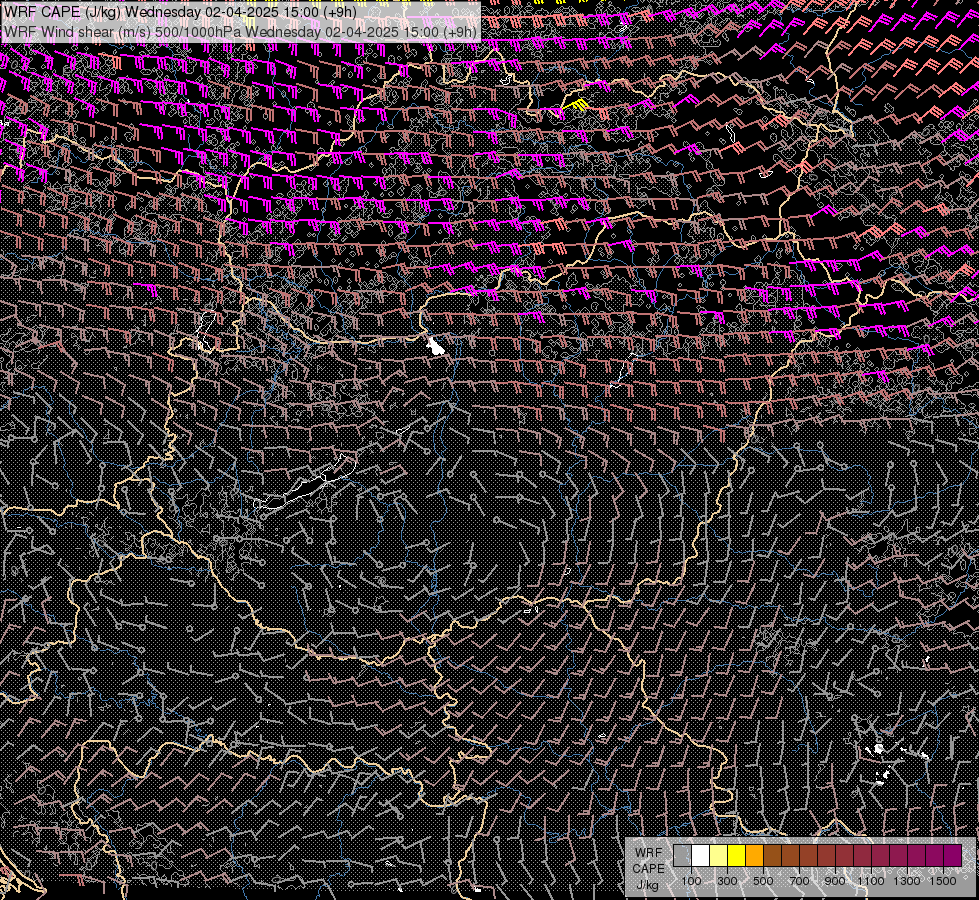The image size is (979, 900).
Task: Click the legend value 100
Action: point(691,881)
